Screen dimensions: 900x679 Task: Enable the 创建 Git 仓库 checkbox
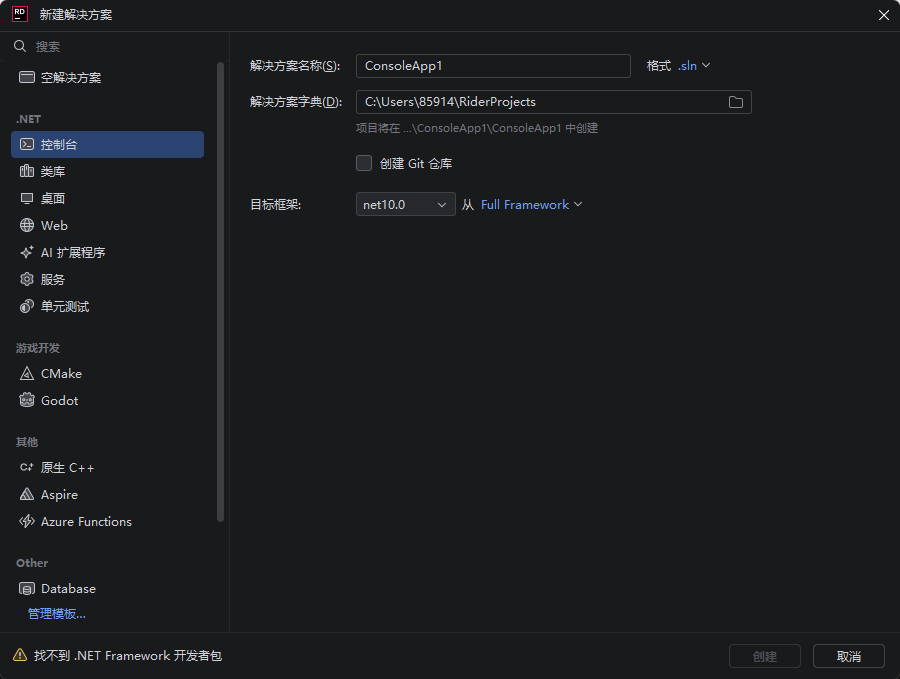coord(364,163)
